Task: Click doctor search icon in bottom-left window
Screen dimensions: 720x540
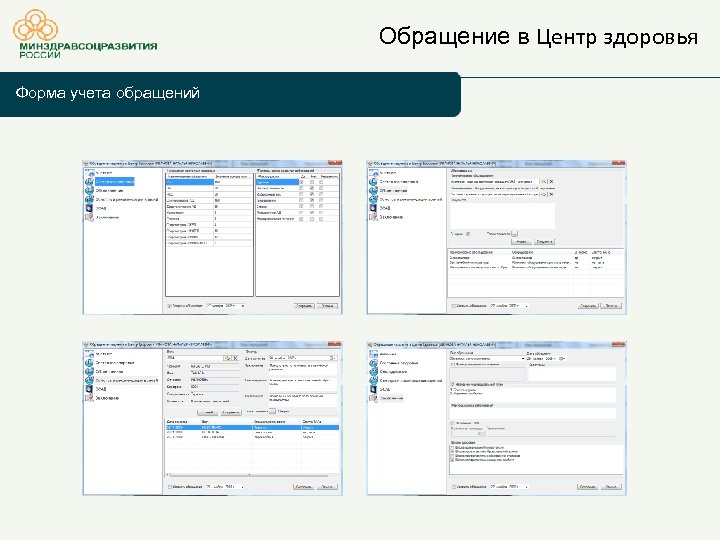Action: [227, 357]
